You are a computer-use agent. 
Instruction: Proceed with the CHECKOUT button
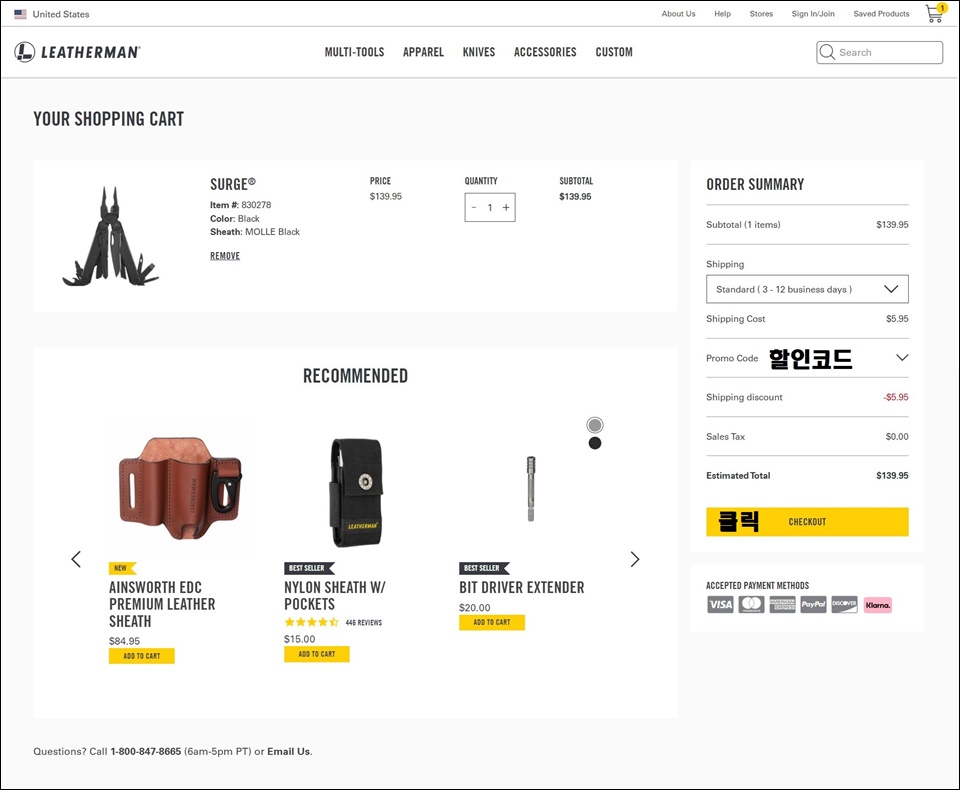click(x=807, y=522)
